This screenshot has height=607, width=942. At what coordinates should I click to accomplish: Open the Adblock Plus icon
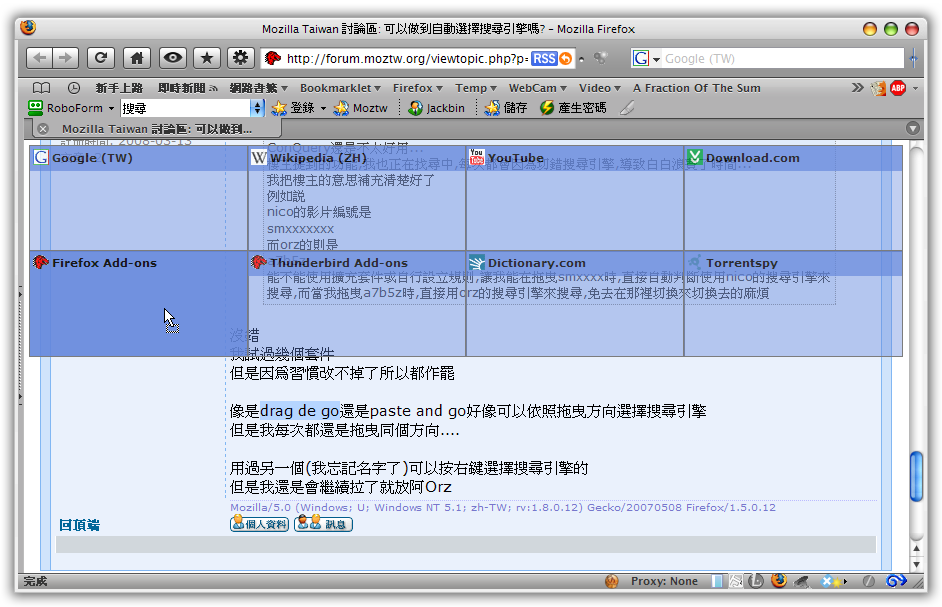898,88
